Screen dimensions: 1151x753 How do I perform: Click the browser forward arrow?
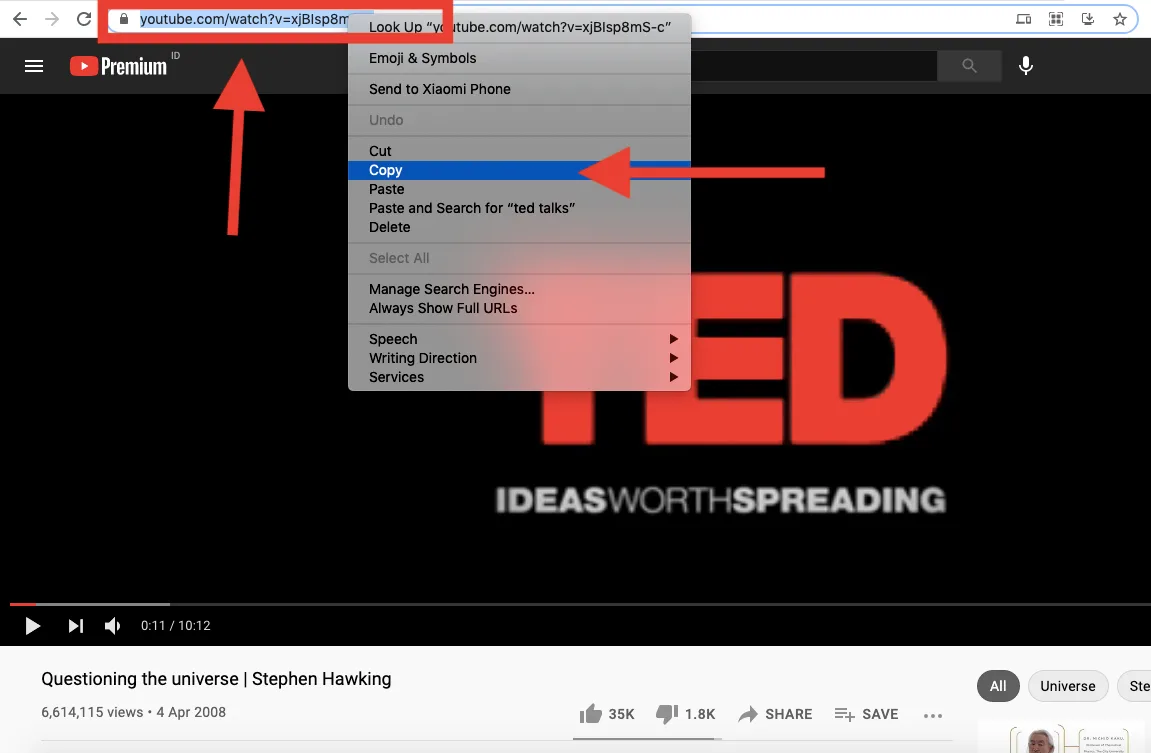(51, 19)
